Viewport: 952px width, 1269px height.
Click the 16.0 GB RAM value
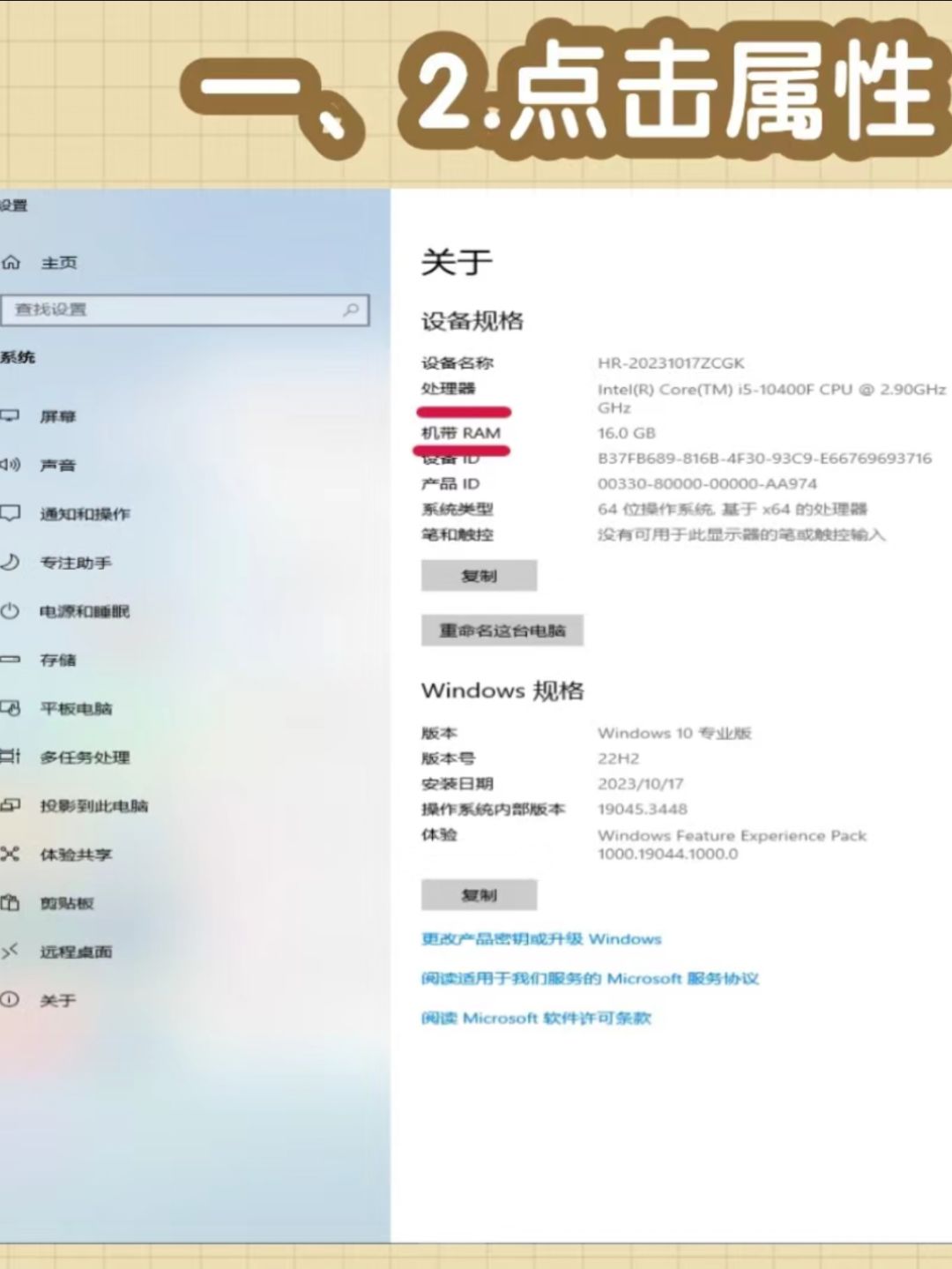[x=627, y=433]
